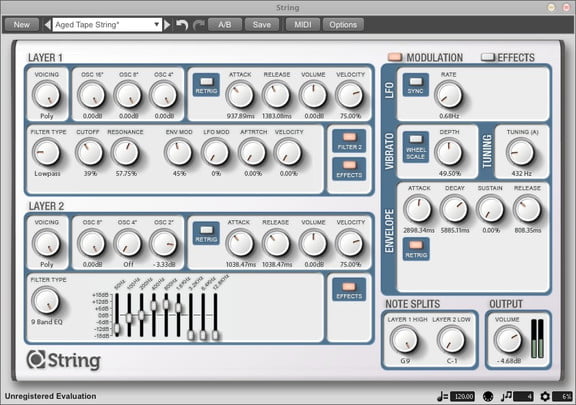Click the Envelope Decay knob

pyautogui.click(x=454, y=209)
